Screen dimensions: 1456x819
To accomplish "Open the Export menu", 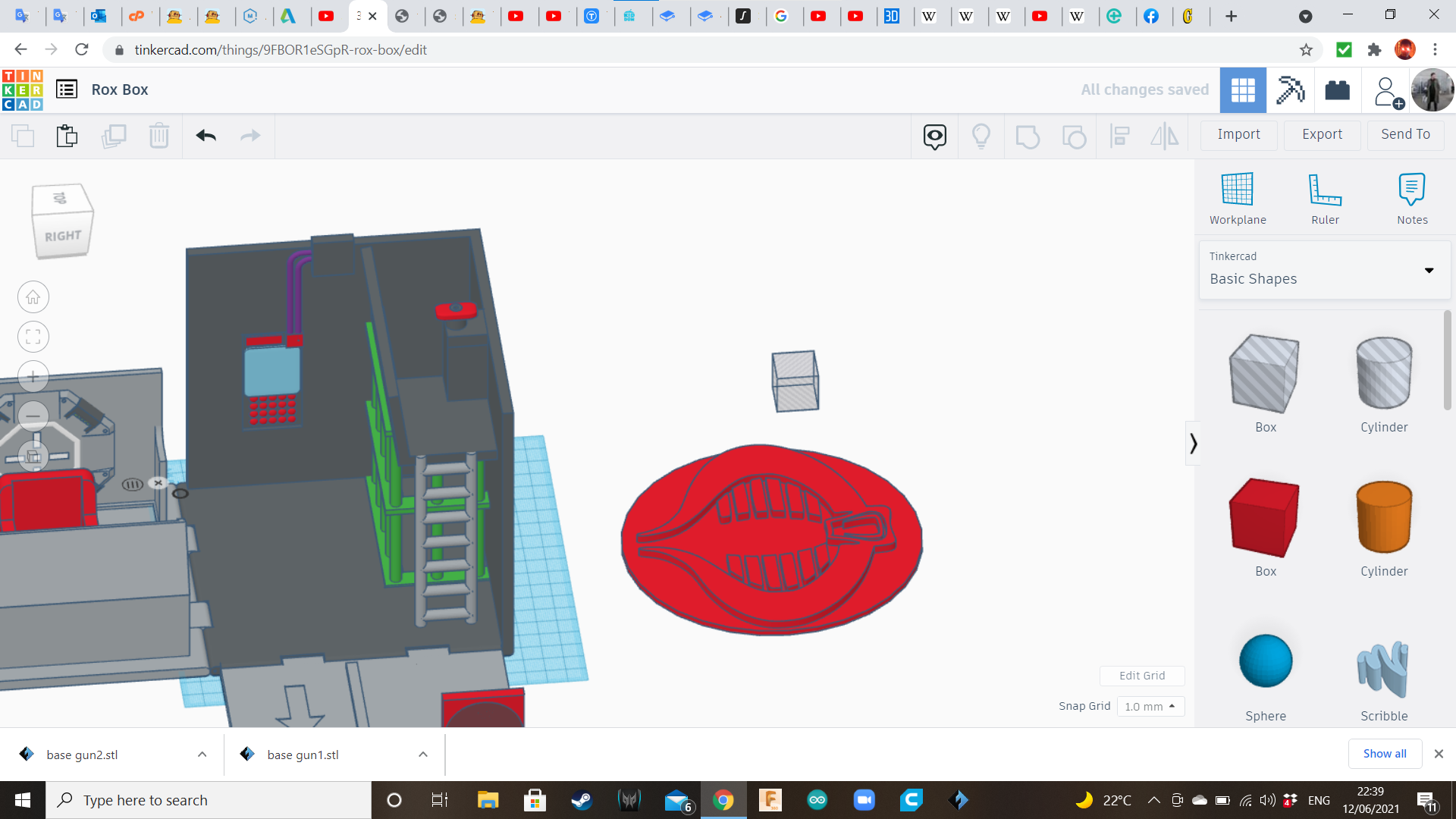I will 1322,134.
